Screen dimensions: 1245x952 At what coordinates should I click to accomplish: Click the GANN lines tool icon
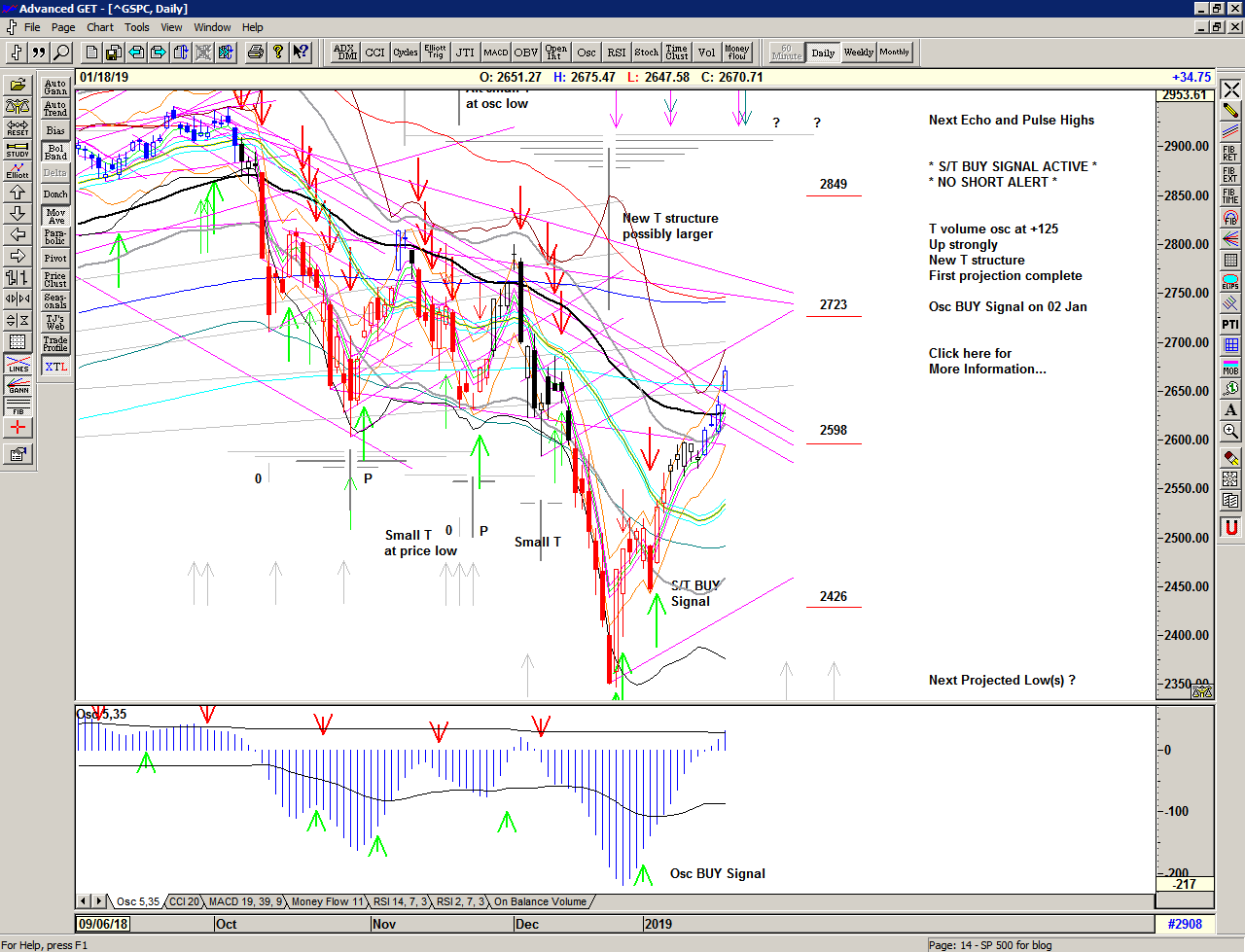18,384
